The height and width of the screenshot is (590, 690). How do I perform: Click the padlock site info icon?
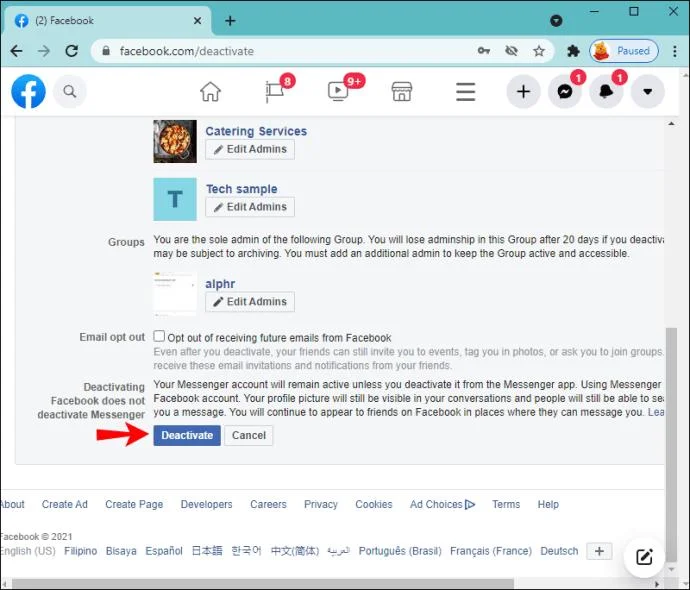coord(106,51)
